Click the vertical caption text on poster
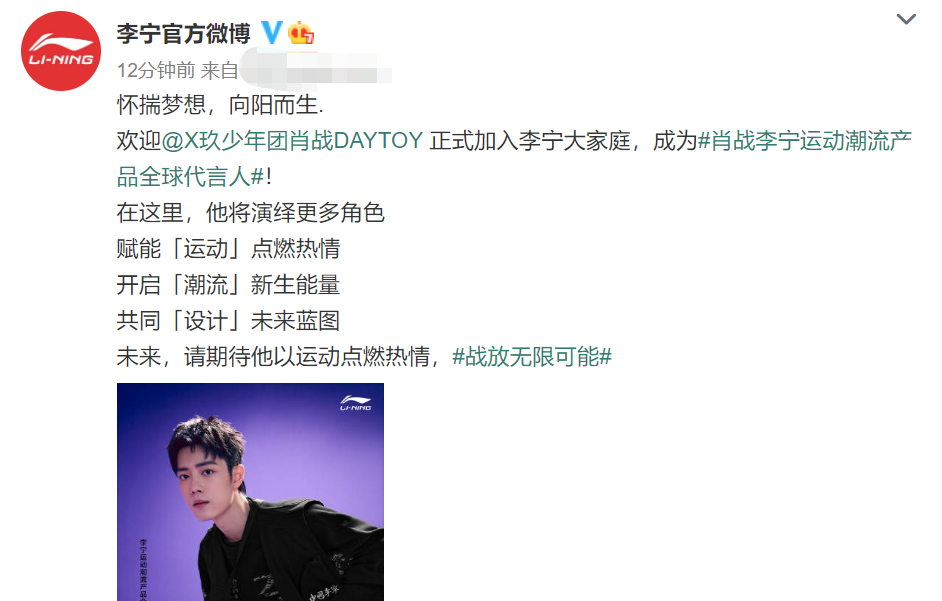 pos(144,569)
